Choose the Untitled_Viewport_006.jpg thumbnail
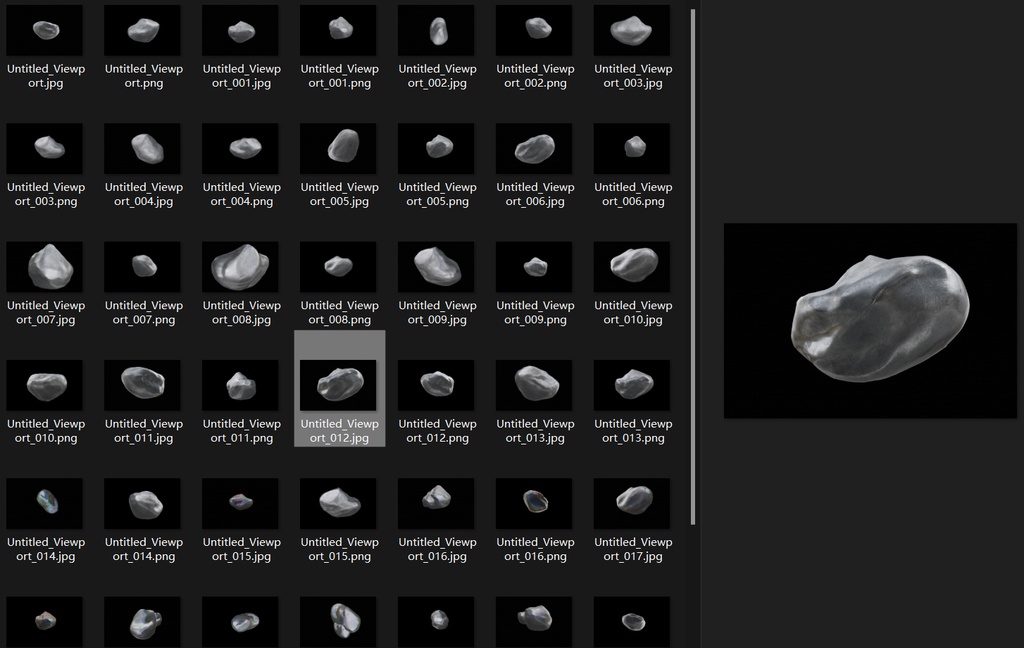This screenshot has height=648, width=1024. pos(534,148)
